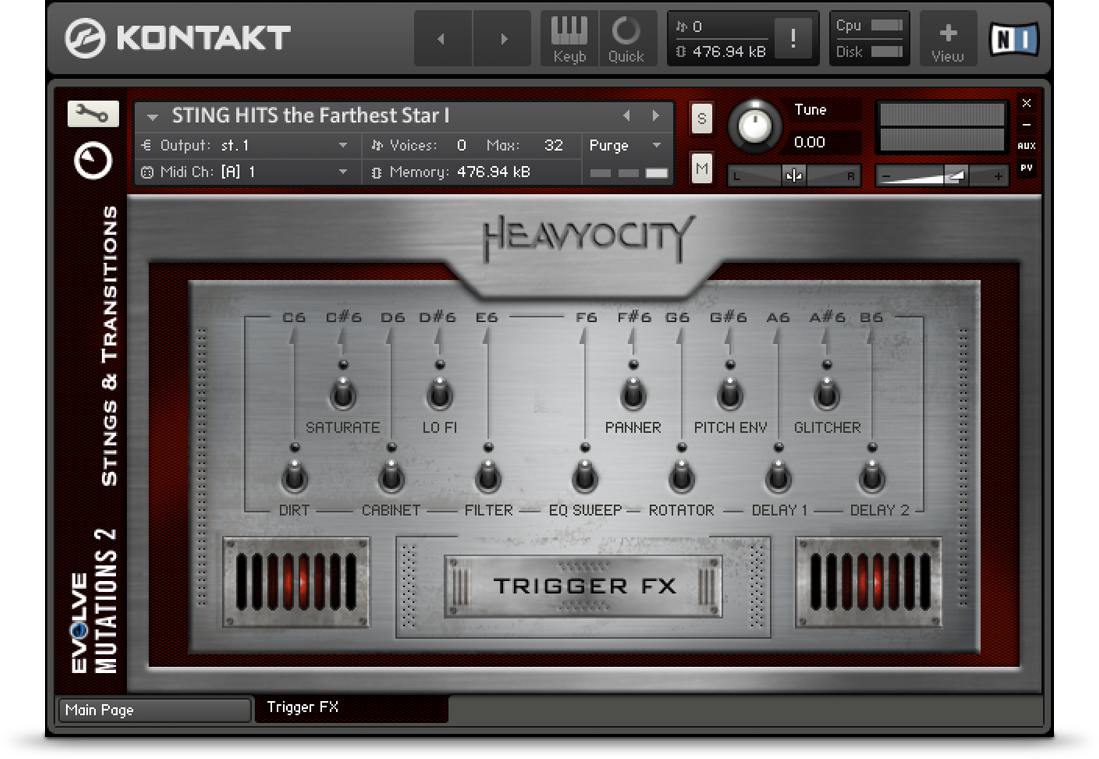Open the Keyb on-screen keyboard
1099x759 pixels.
(569, 39)
